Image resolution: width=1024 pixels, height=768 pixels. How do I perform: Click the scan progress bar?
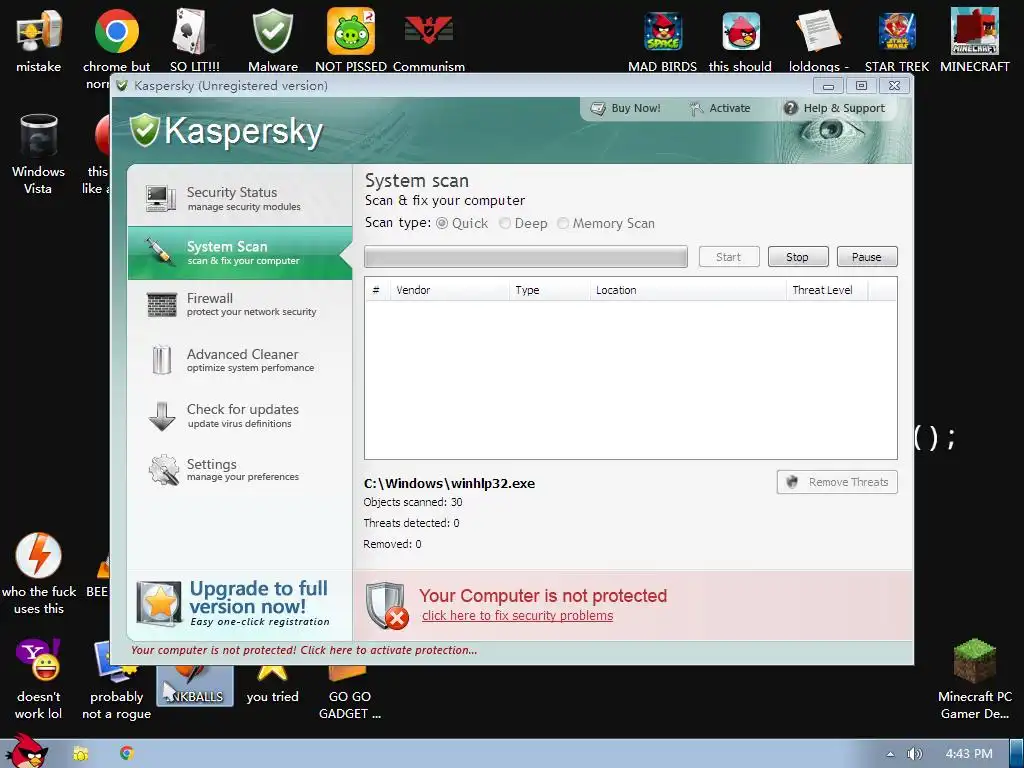tap(526, 257)
